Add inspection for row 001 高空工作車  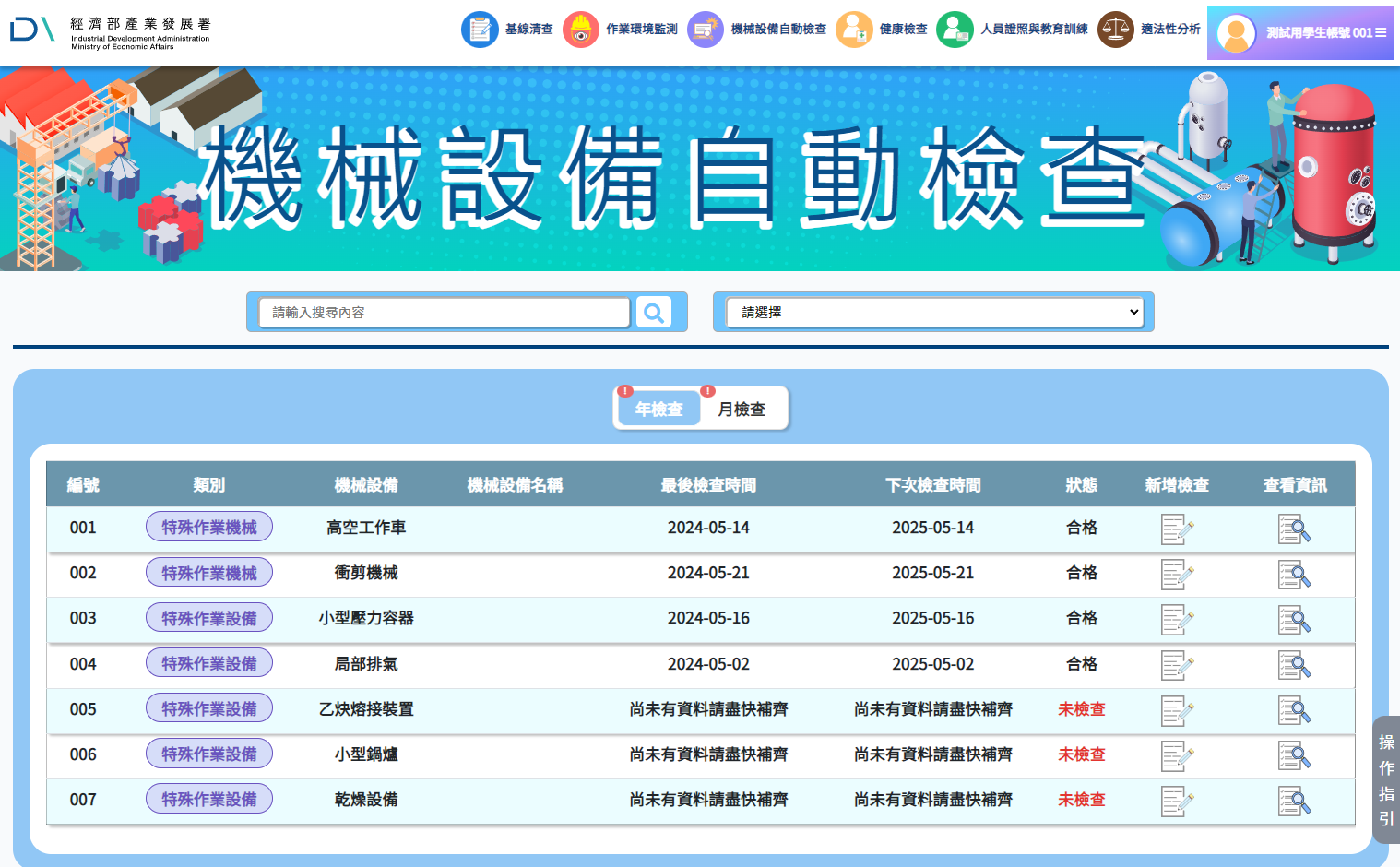click(1177, 529)
